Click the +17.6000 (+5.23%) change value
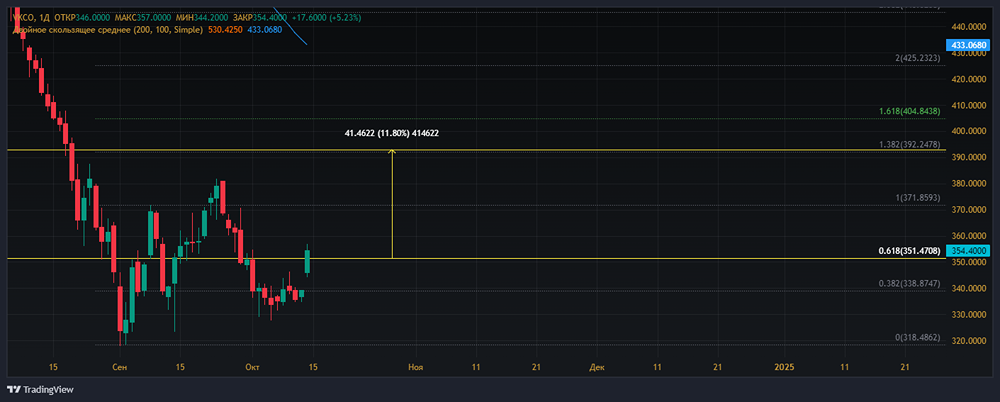This screenshot has width=1000, height=402. (x=327, y=18)
